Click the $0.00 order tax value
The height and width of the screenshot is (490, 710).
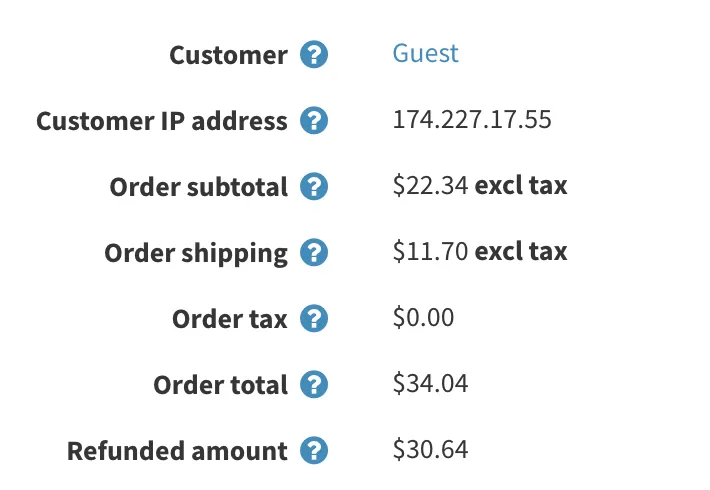click(423, 317)
